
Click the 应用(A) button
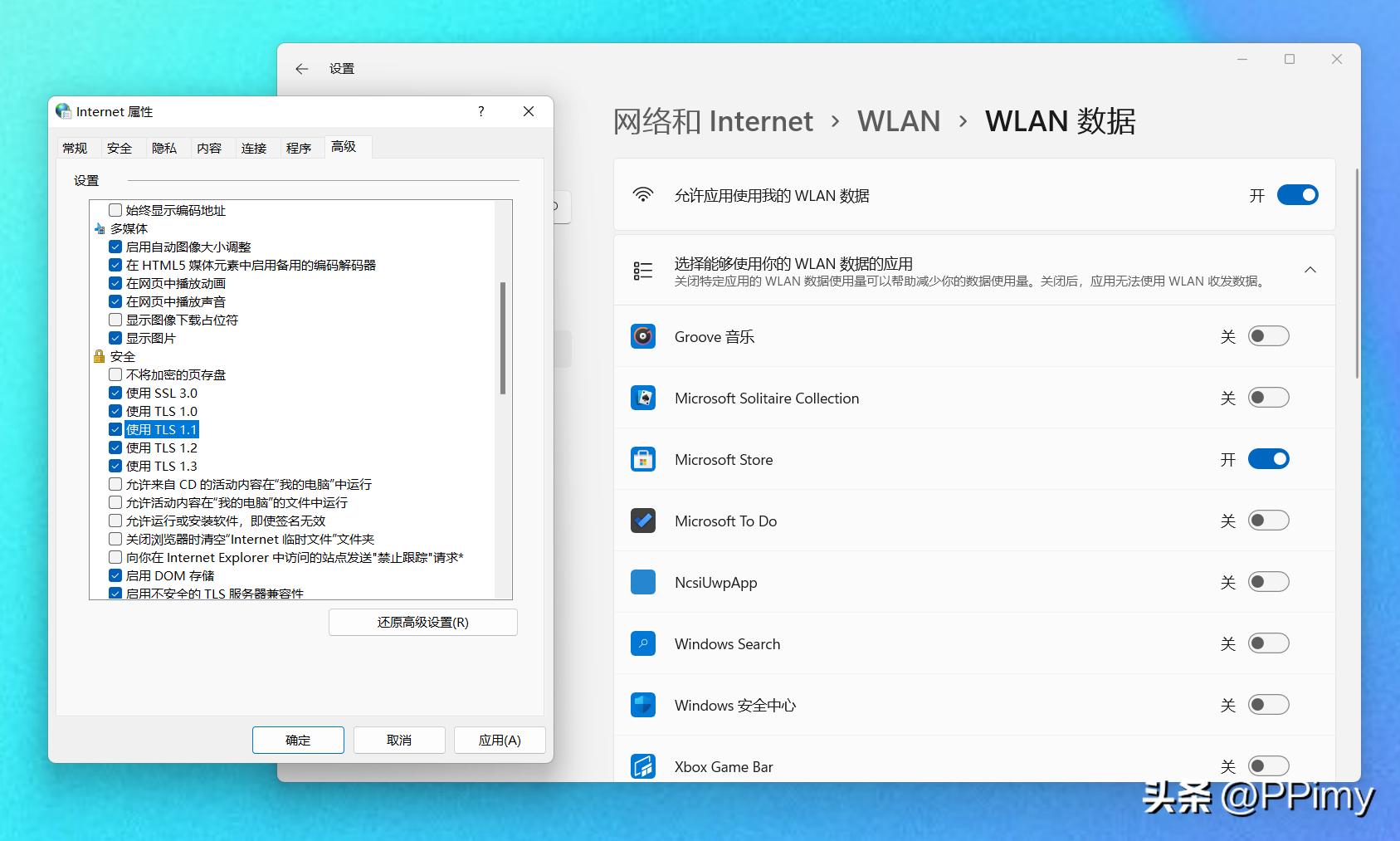click(500, 740)
